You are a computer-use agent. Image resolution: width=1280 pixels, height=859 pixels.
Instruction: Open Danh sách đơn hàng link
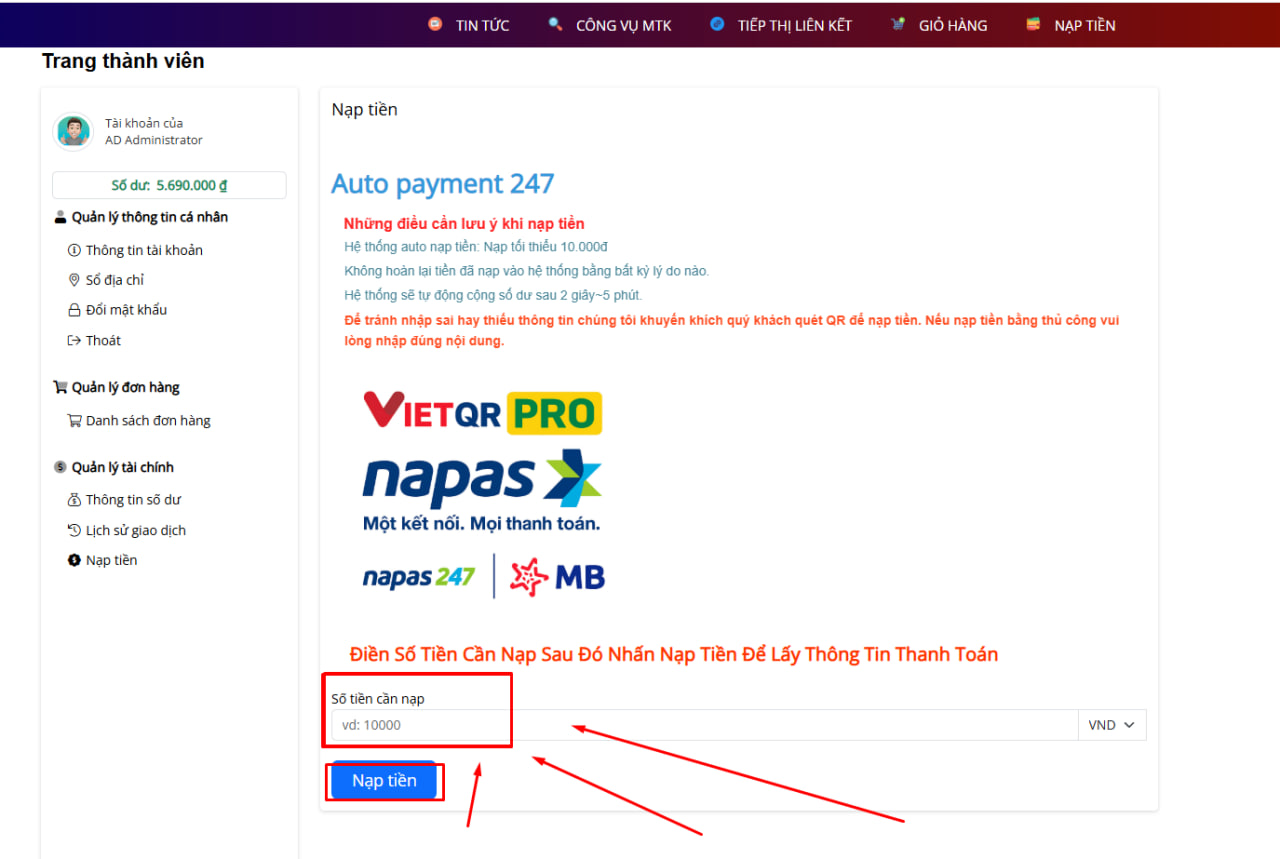[148, 420]
